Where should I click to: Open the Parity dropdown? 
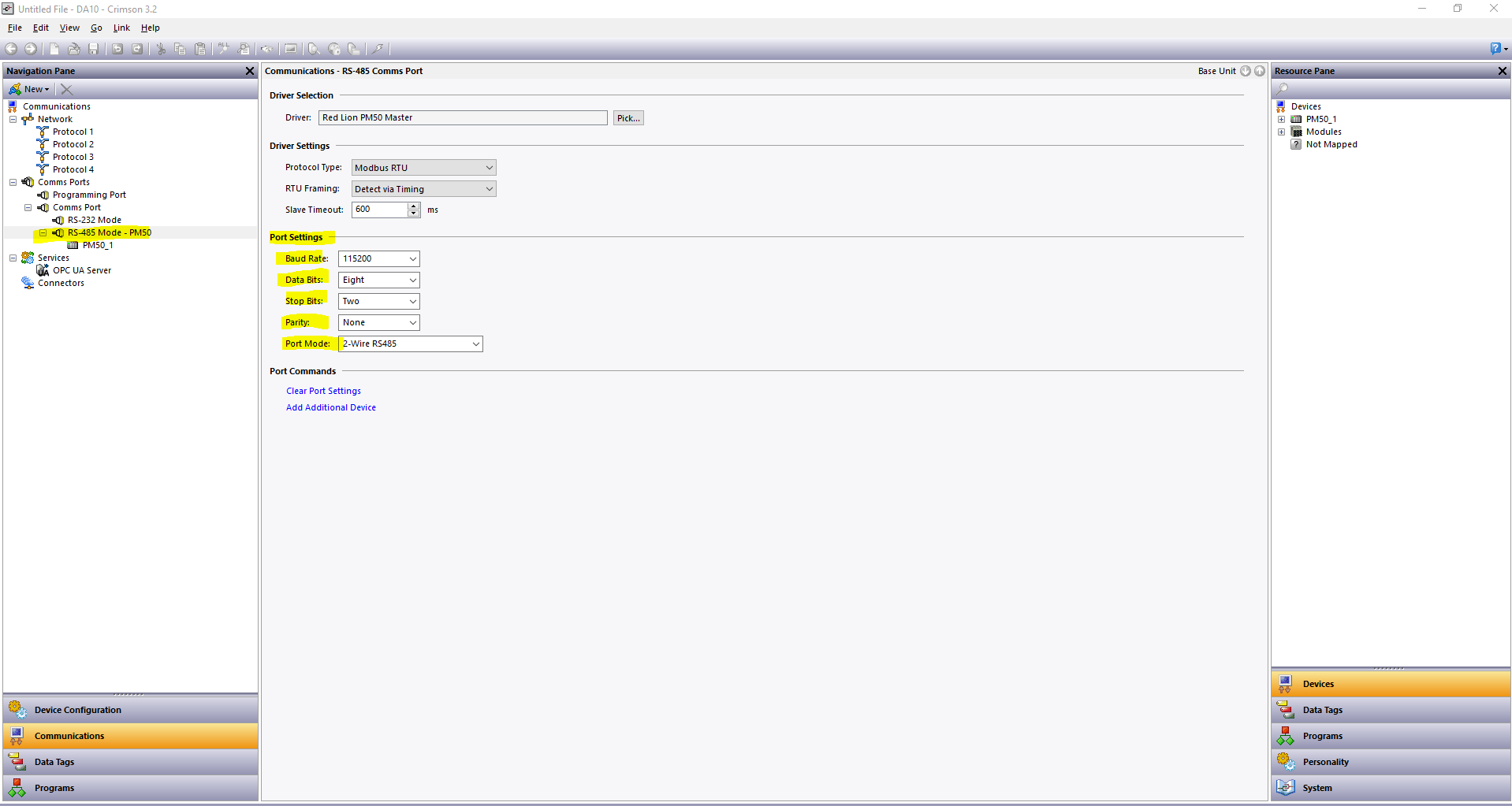click(379, 322)
